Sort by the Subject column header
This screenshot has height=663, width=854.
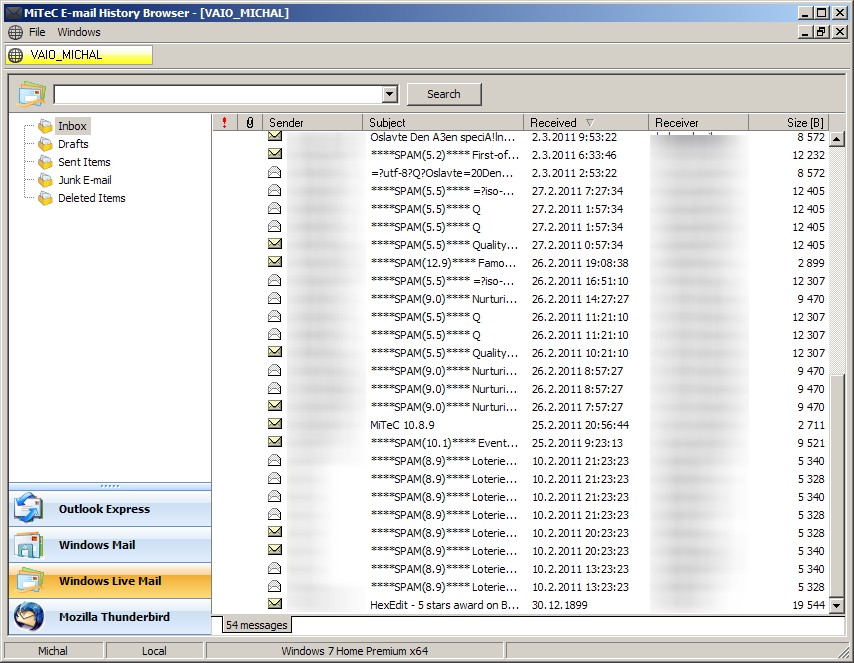pos(443,123)
